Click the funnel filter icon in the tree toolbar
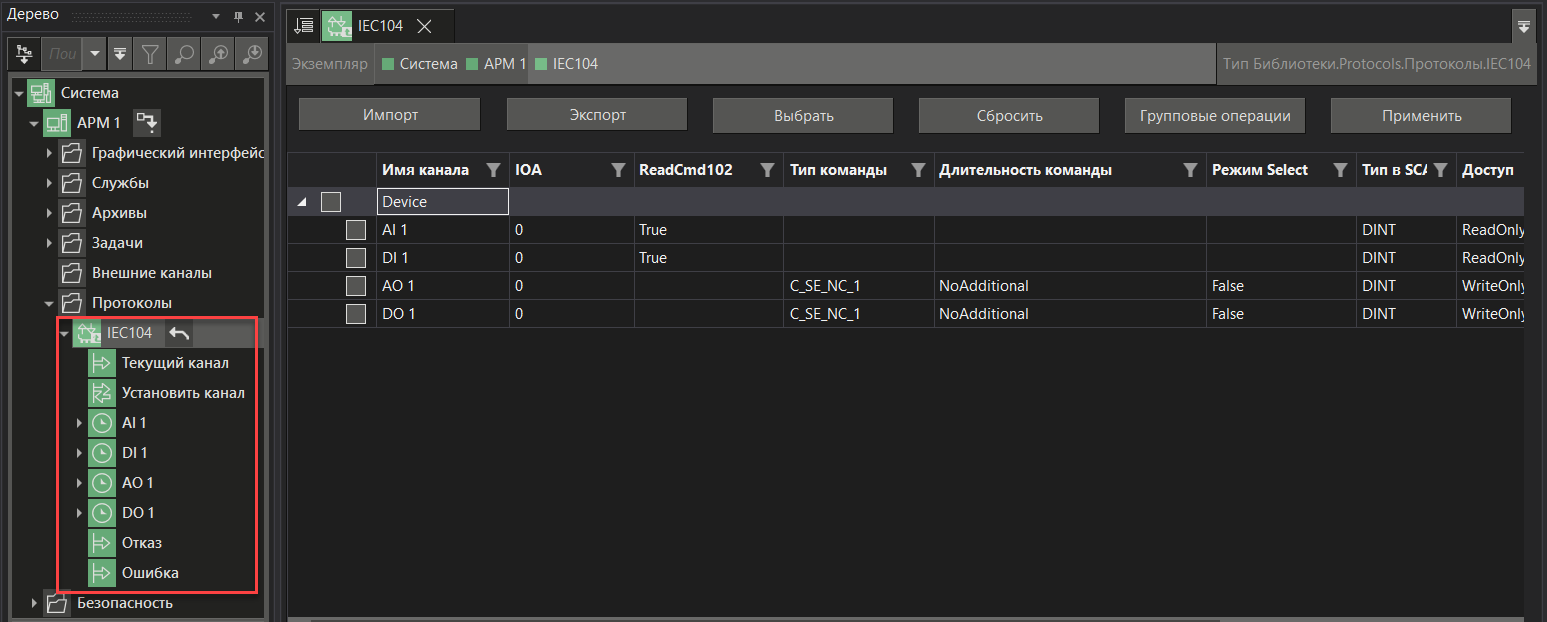 (x=150, y=54)
